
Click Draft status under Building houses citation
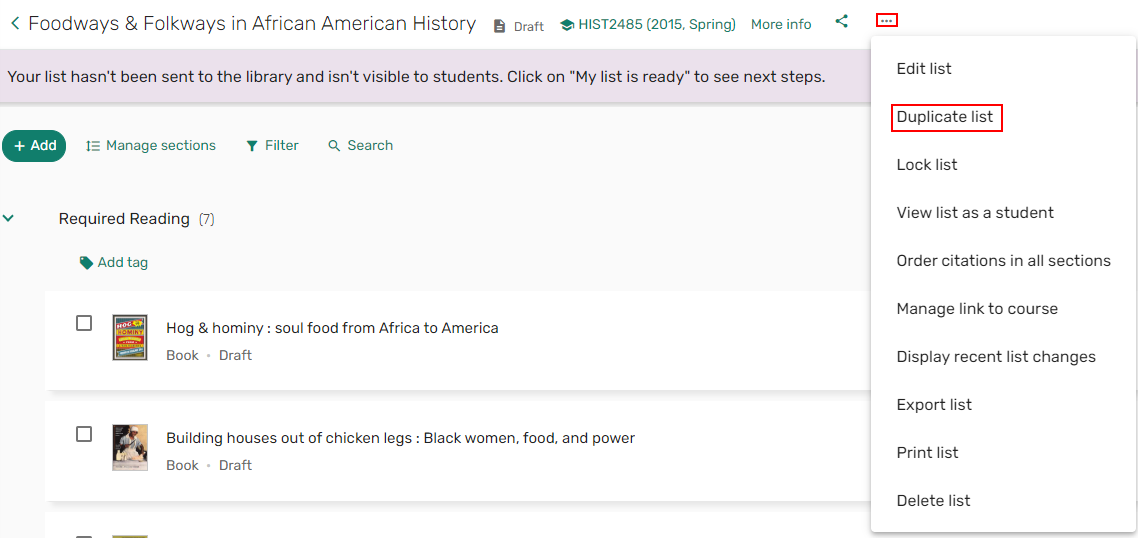[x=235, y=465]
